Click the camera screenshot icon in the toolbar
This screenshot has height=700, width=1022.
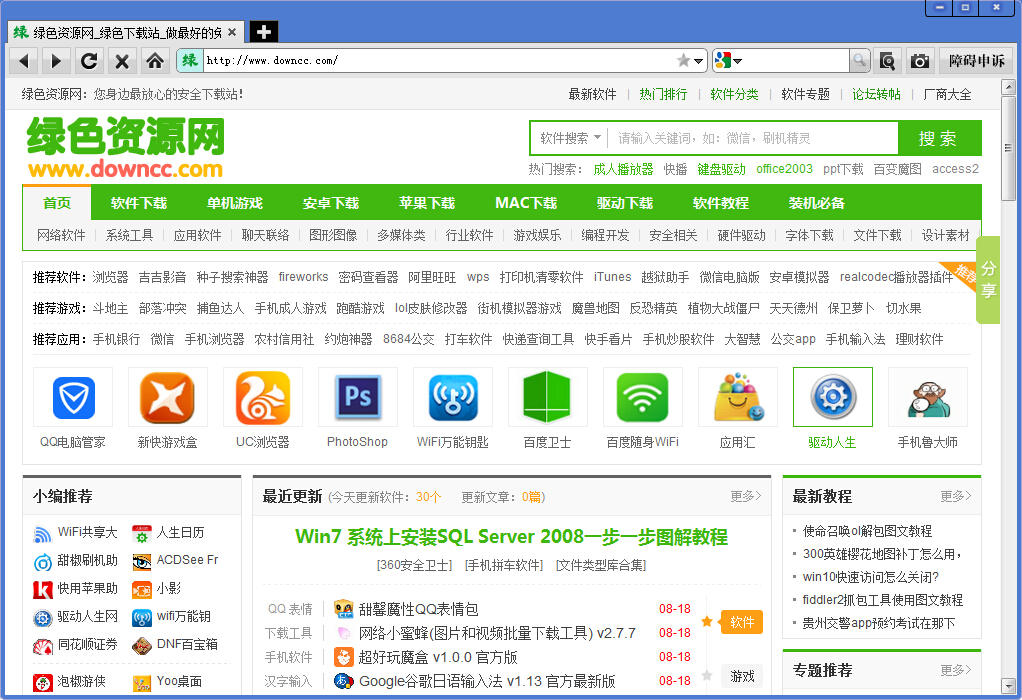pyautogui.click(x=919, y=60)
